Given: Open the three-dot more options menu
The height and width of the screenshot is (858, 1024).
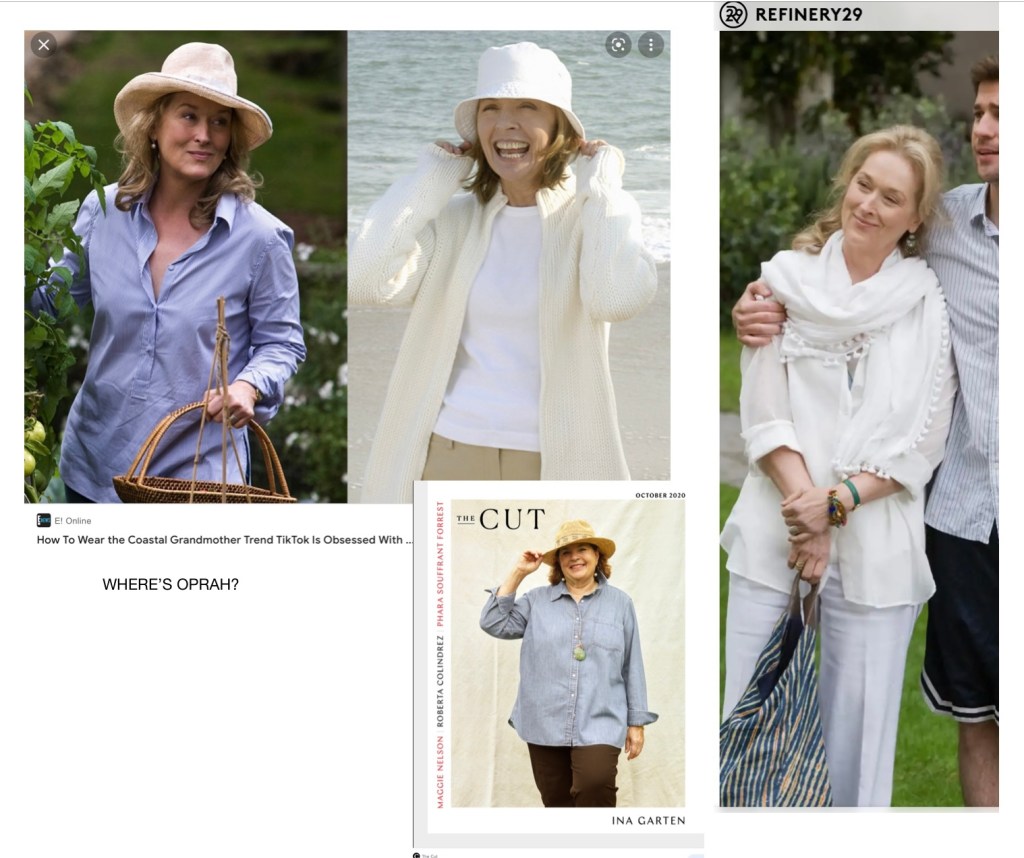Looking at the screenshot, I should click(651, 45).
